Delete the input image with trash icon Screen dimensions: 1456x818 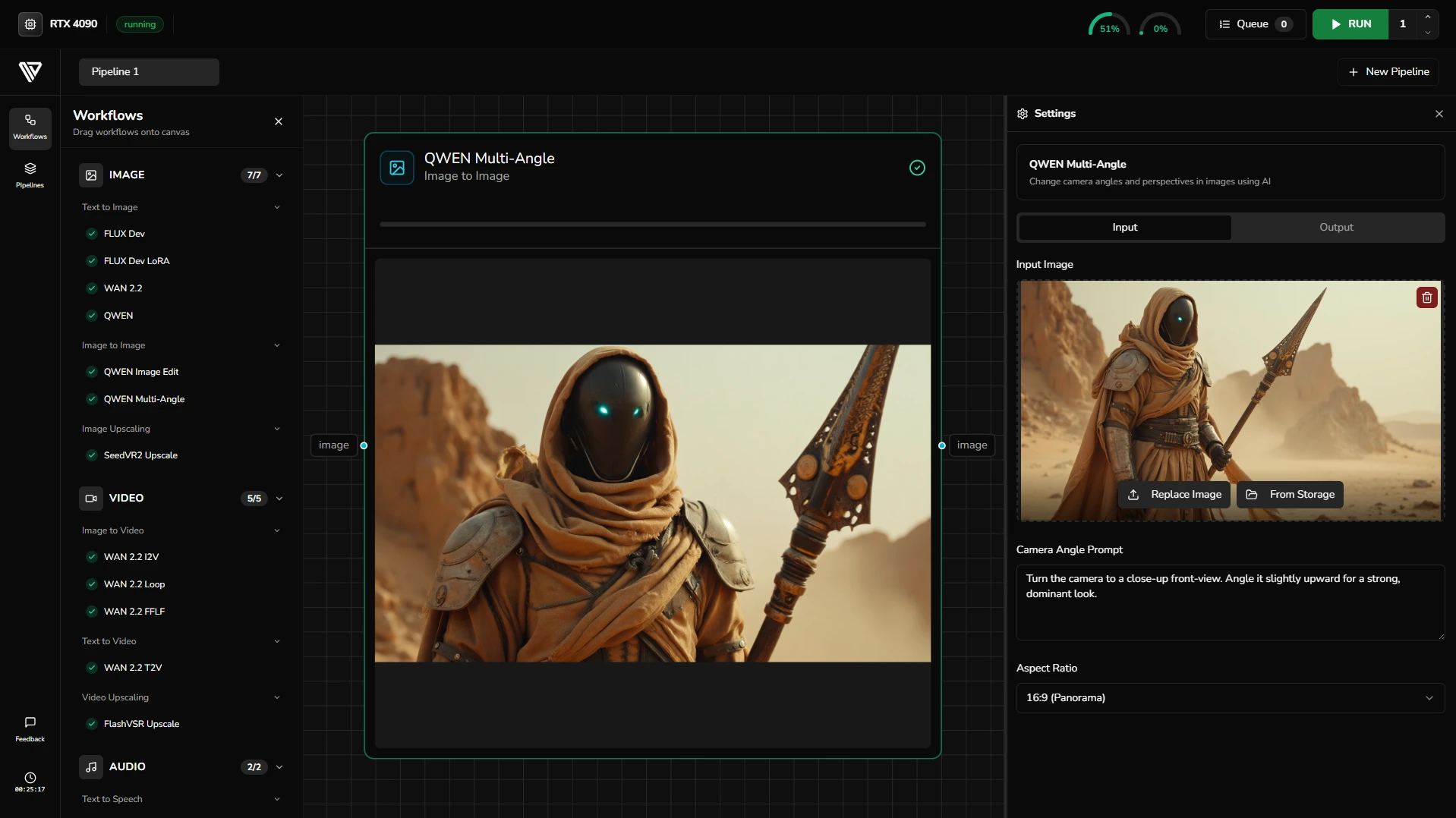pos(1426,297)
